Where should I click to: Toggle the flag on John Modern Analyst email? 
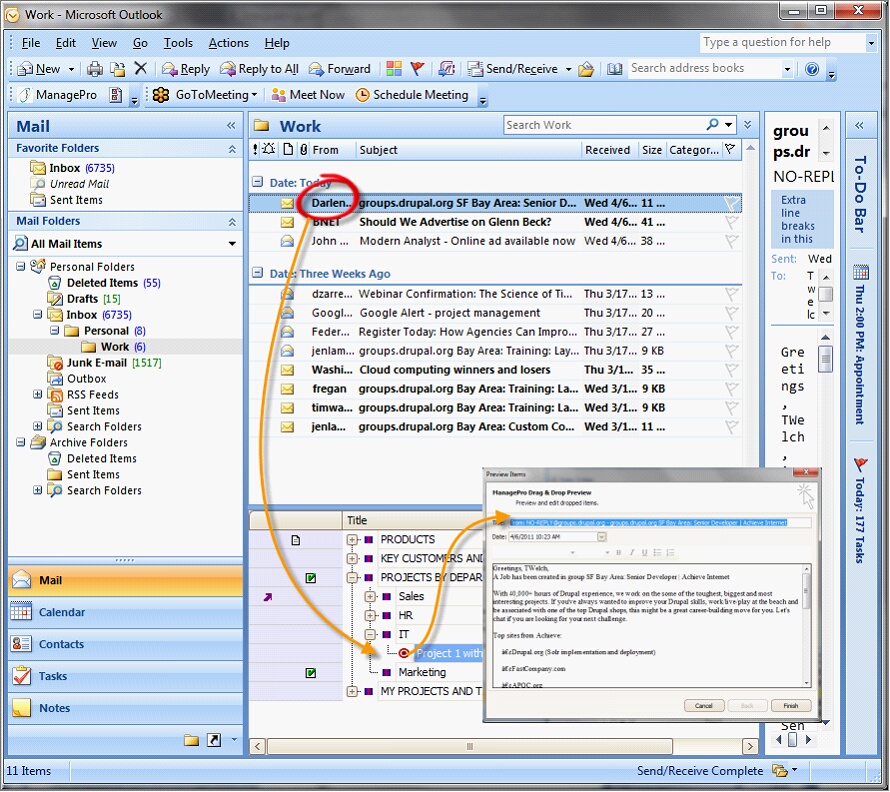[732, 241]
